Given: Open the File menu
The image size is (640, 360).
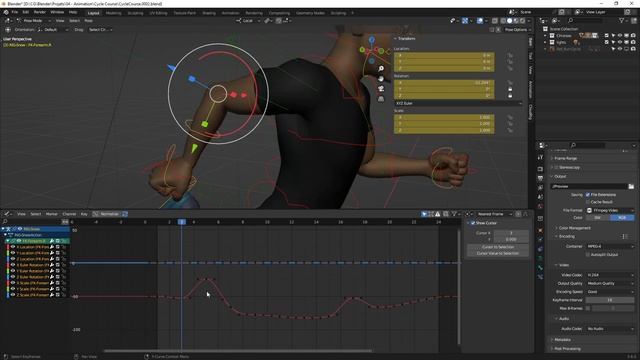Looking at the screenshot, I should coord(15,12).
